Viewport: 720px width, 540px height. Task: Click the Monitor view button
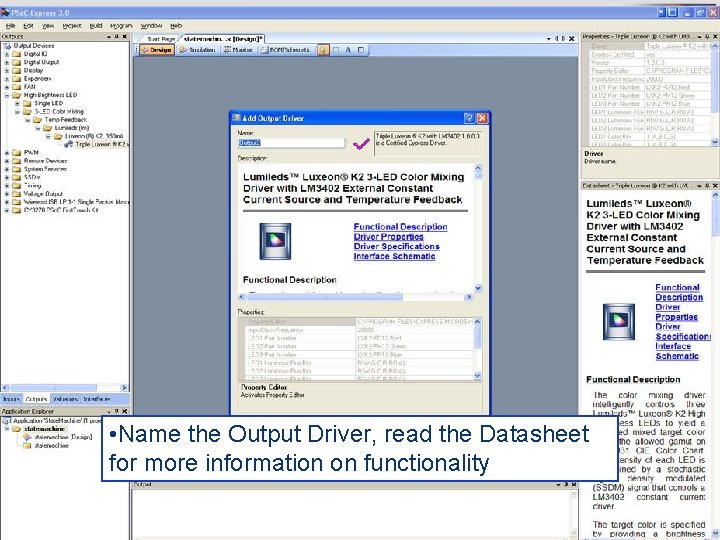[238, 50]
